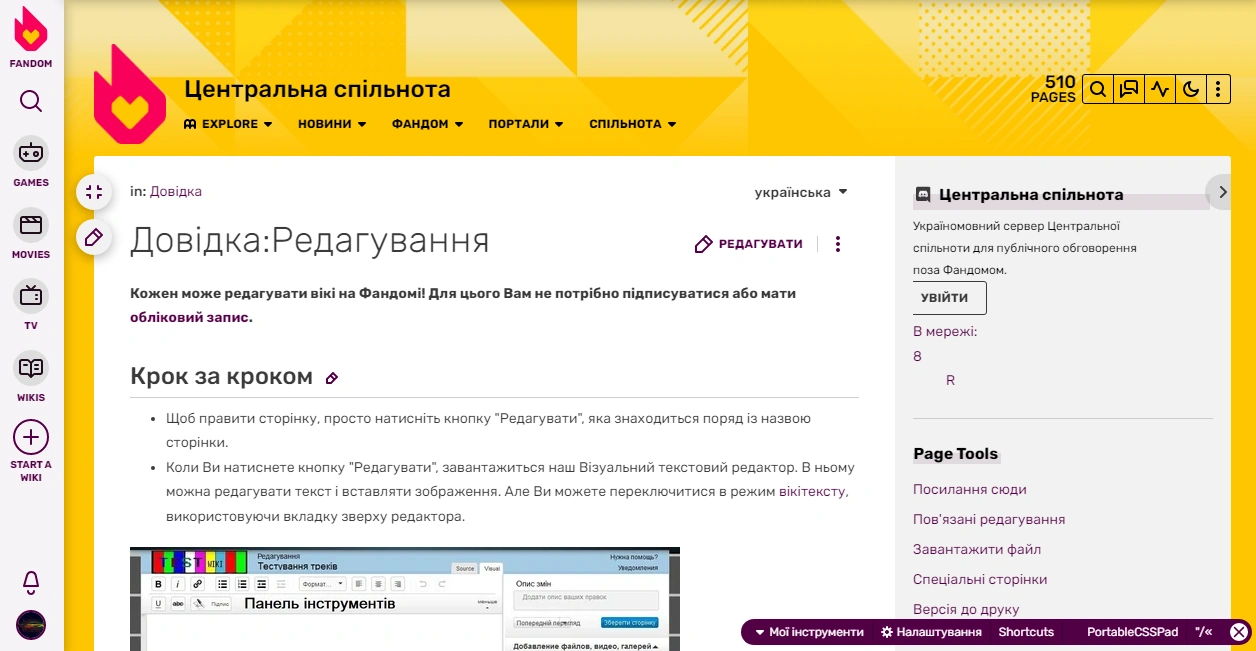The image size is (1256, 651).
Task: Click the Центральна спільнота wiki title
Action: coord(317,90)
